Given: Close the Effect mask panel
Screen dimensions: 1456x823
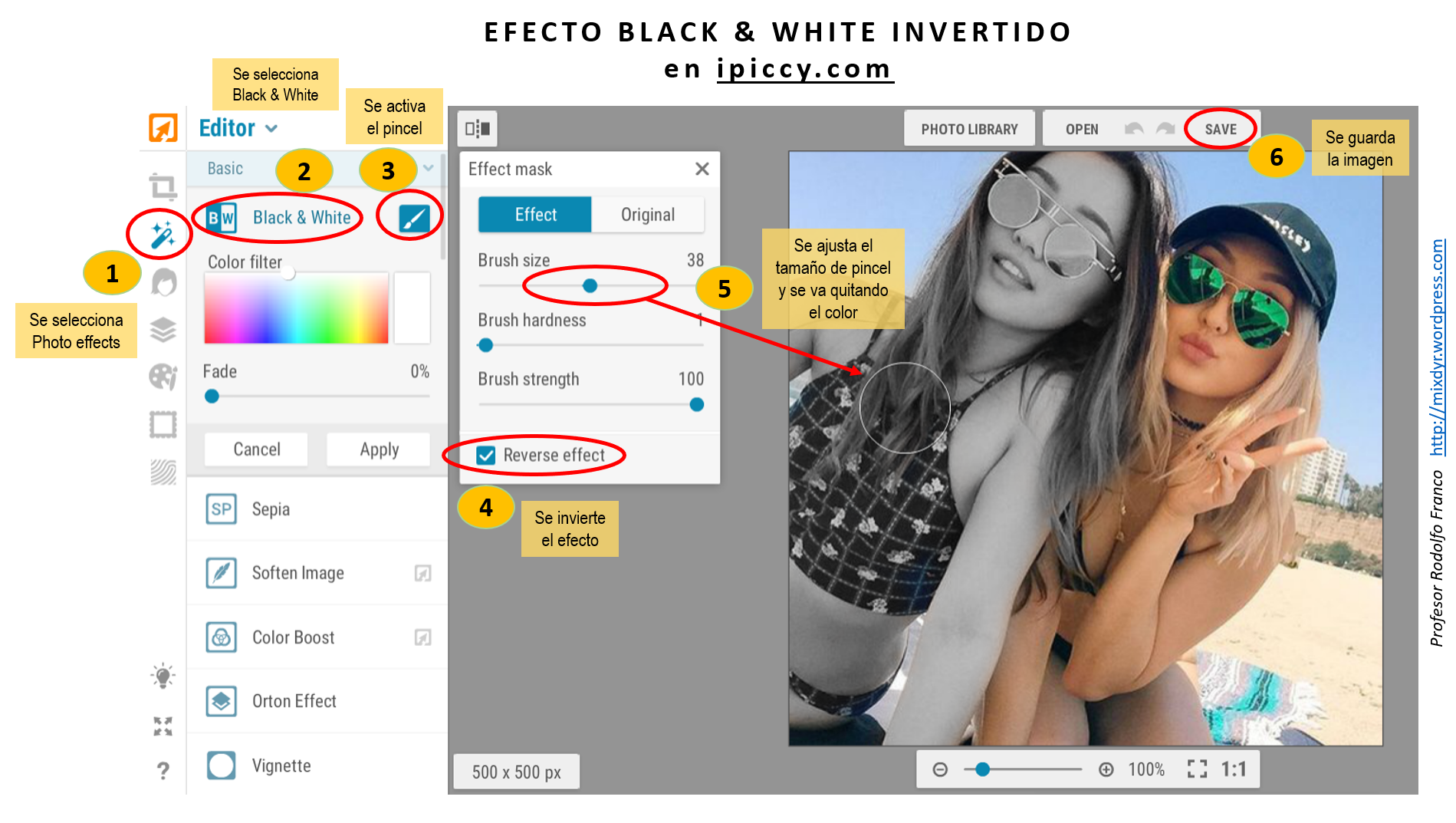Looking at the screenshot, I should point(702,169).
